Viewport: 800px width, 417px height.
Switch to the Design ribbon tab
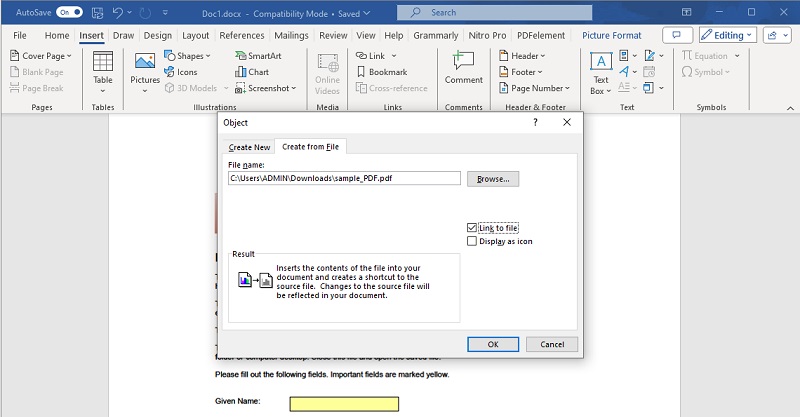click(x=158, y=35)
